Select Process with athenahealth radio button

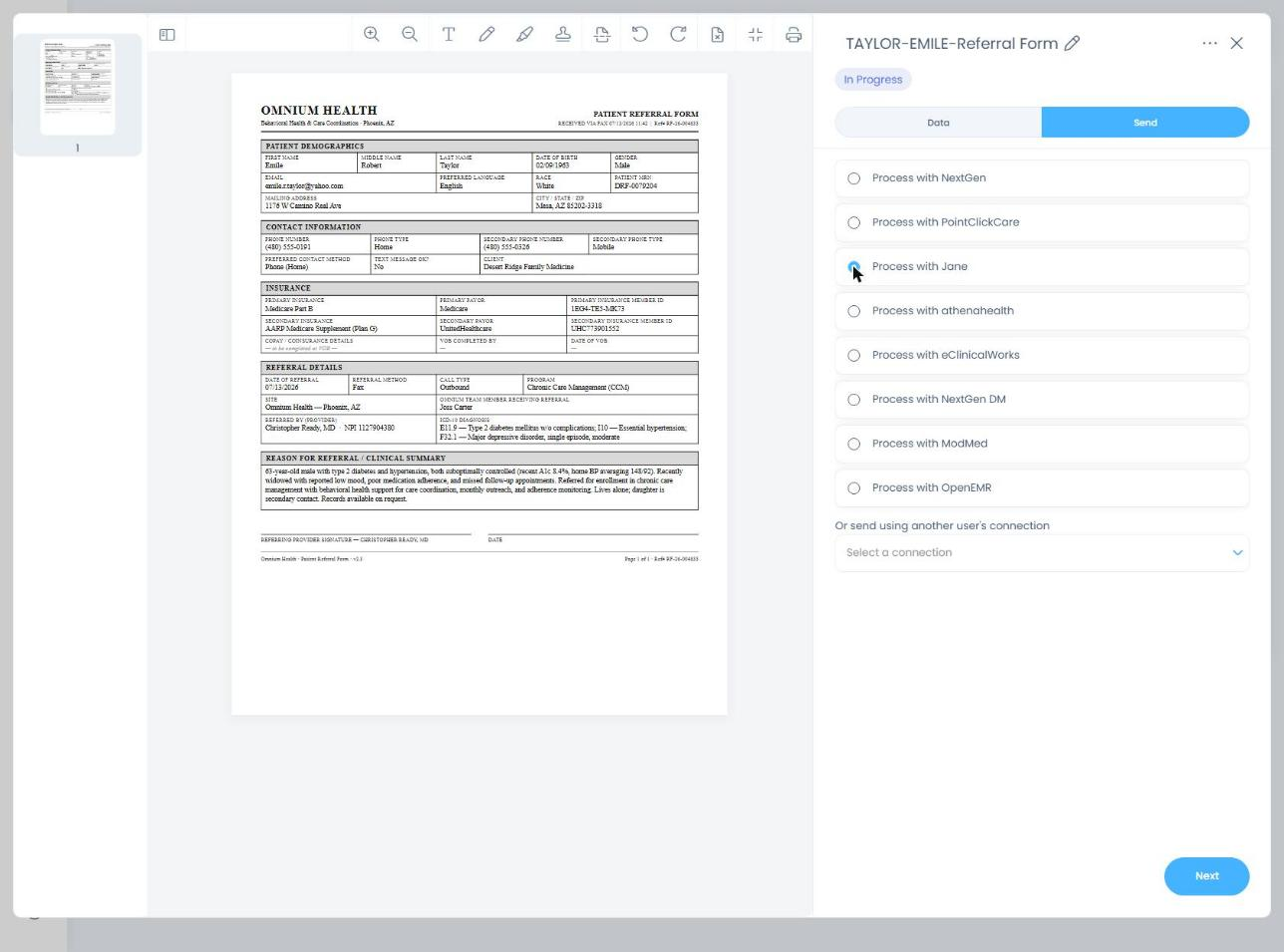854,311
